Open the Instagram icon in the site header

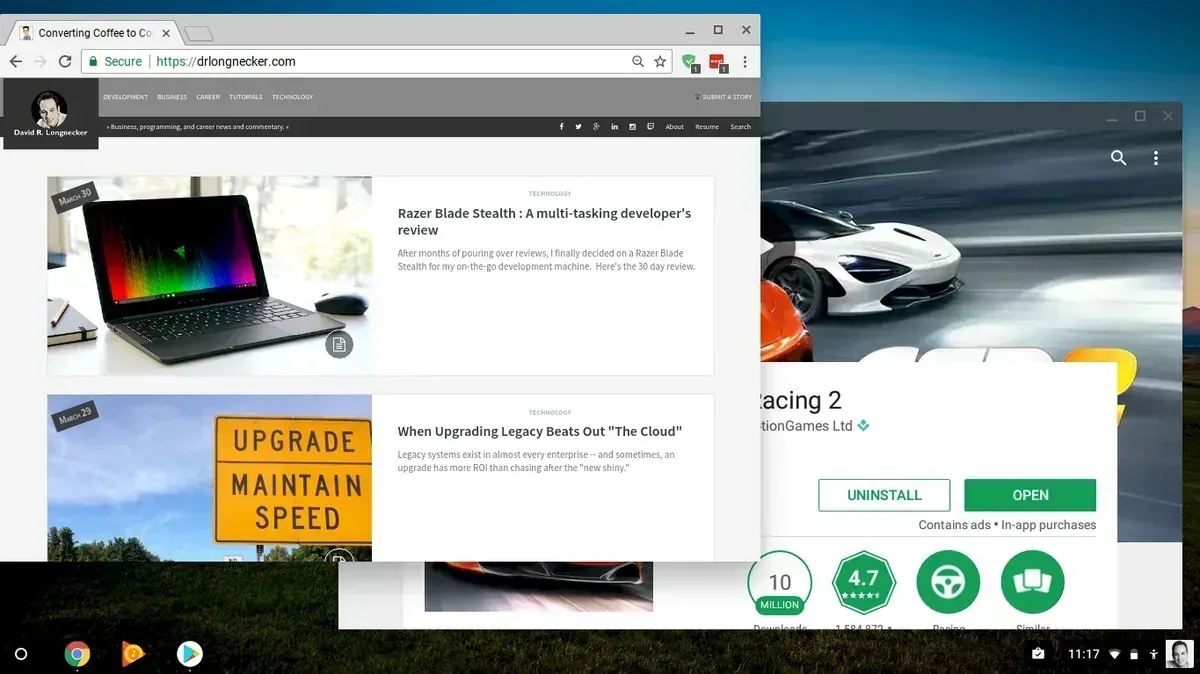pos(632,127)
